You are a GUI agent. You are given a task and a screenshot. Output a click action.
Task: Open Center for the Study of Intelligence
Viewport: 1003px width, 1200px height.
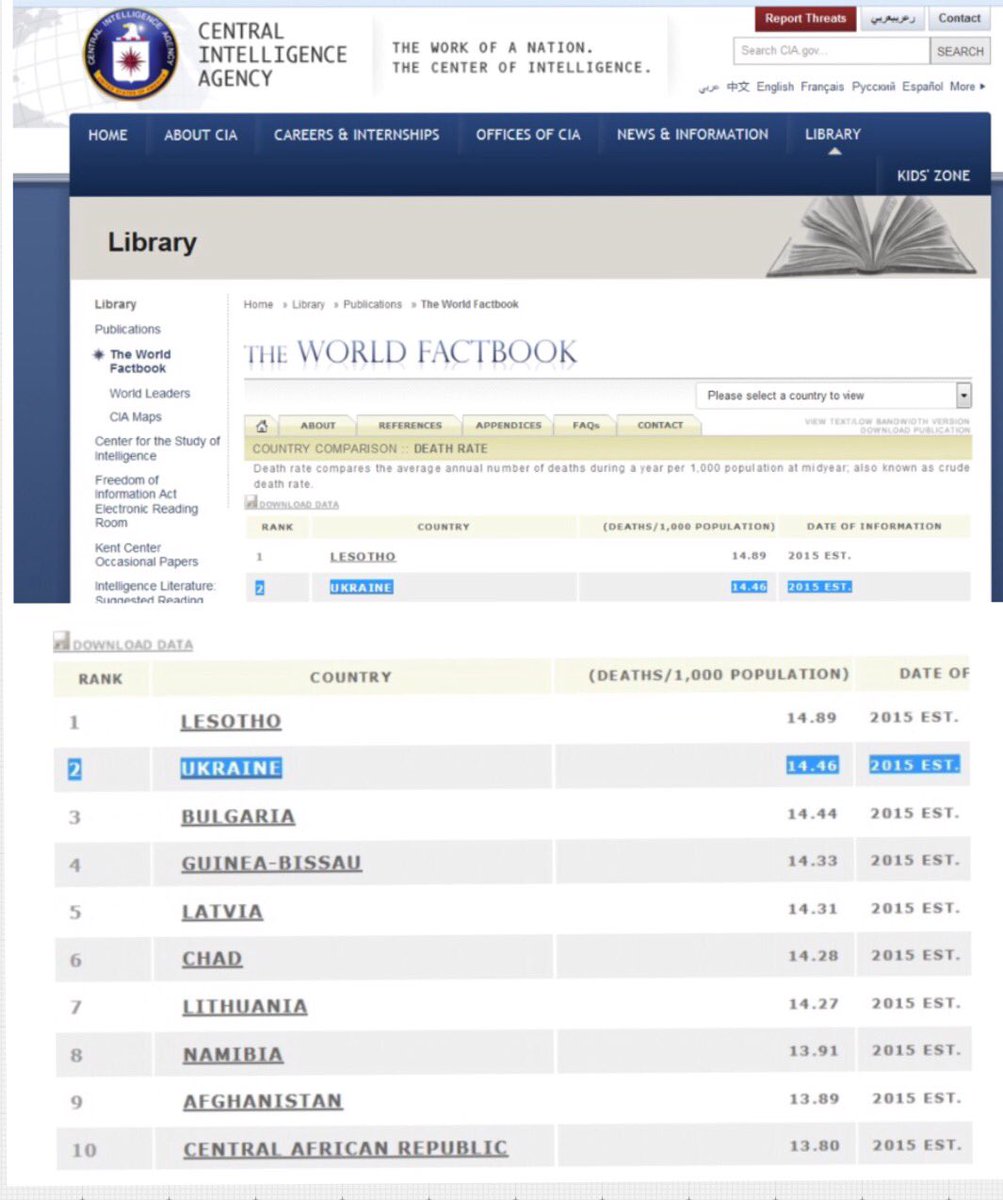coord(157,448)
